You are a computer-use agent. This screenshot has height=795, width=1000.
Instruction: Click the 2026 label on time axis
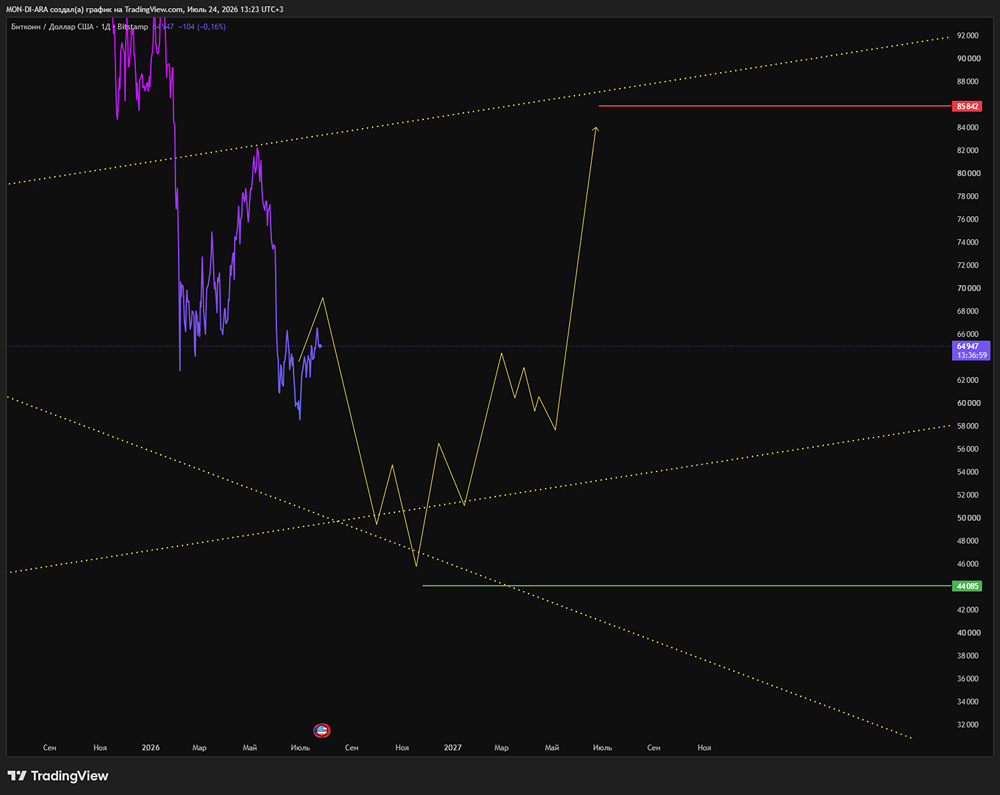click(x=151, y=747)
